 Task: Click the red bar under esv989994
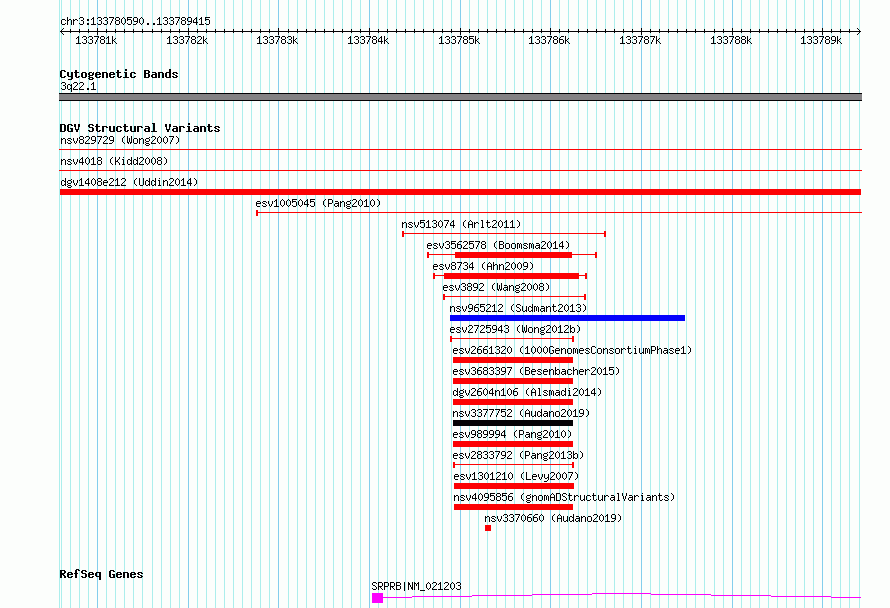coord(513,444)
